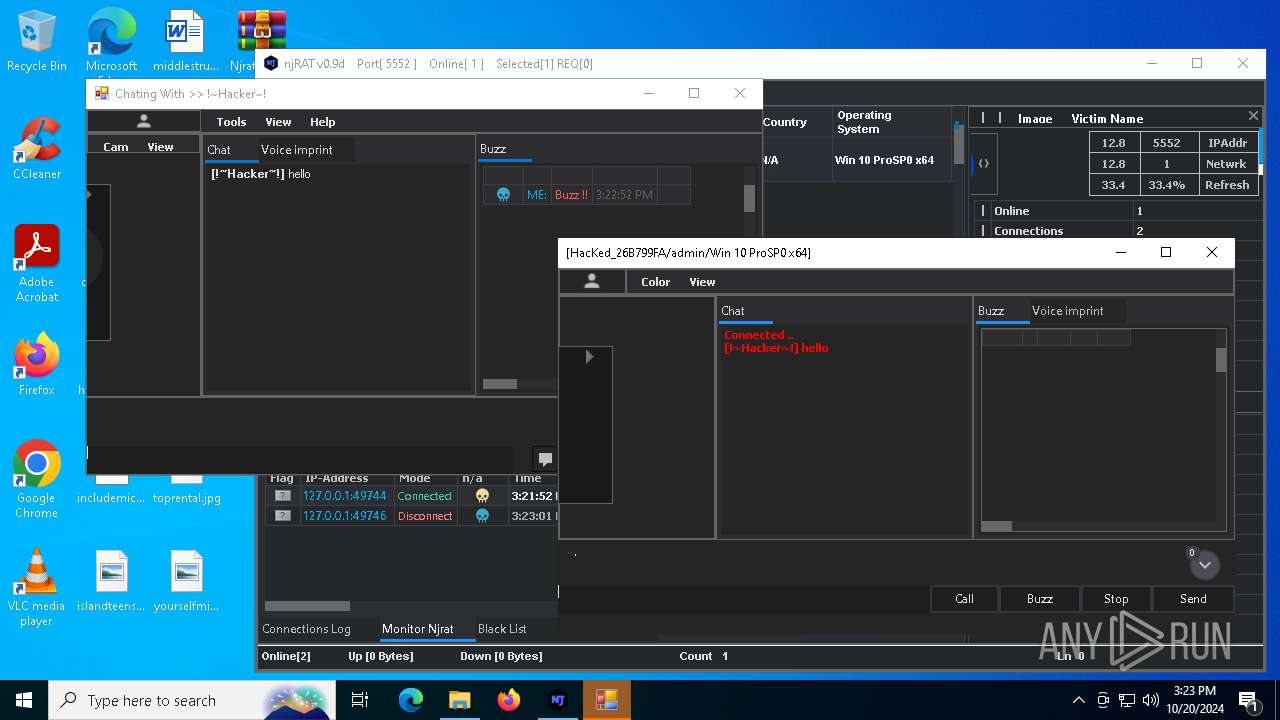The height and width of the screenshot is (720, 1280).
Task: Click the user profile icon in Chating With window
Action: pyautogui.click(x=144, y=121)
